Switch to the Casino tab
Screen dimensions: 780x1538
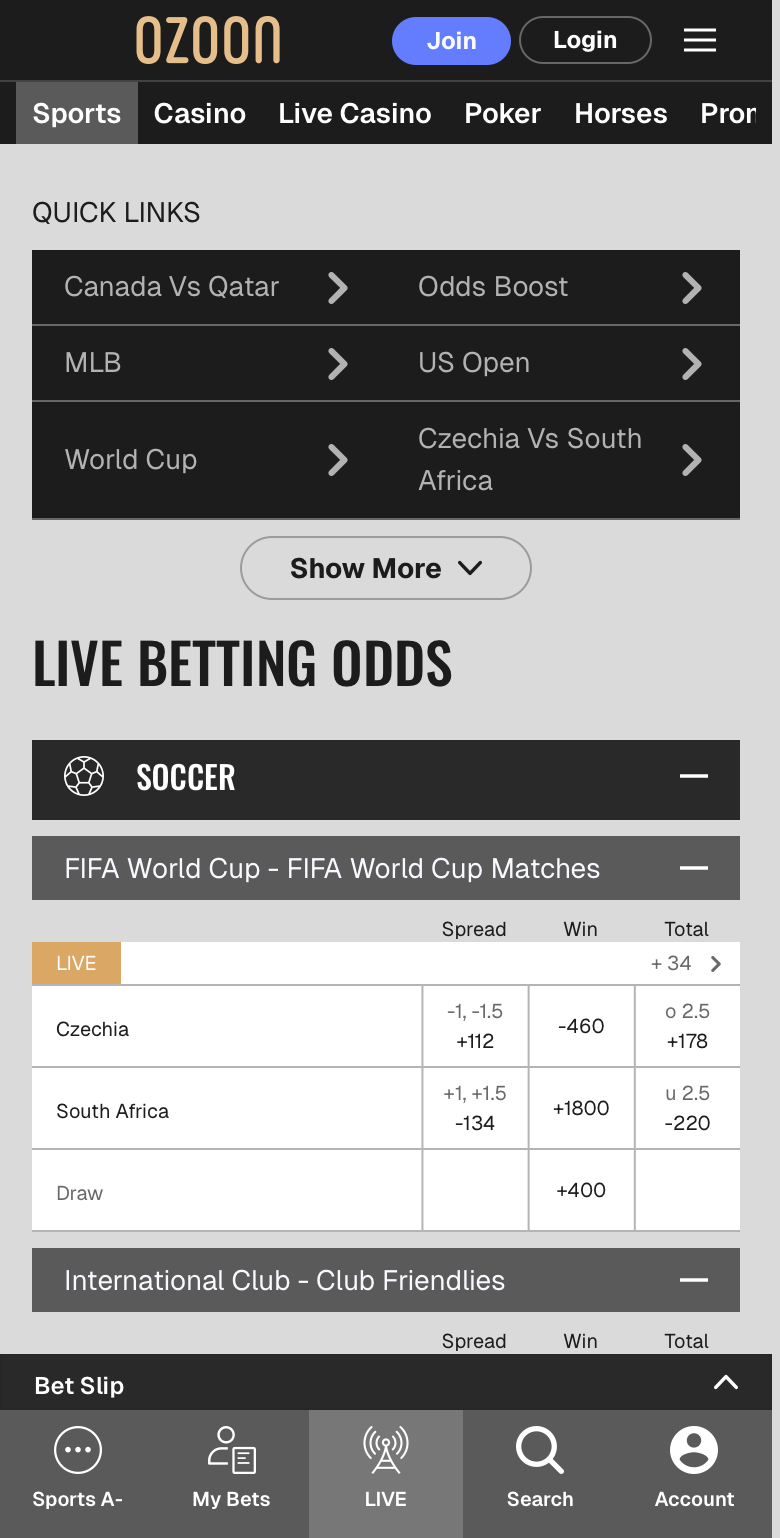200,113
